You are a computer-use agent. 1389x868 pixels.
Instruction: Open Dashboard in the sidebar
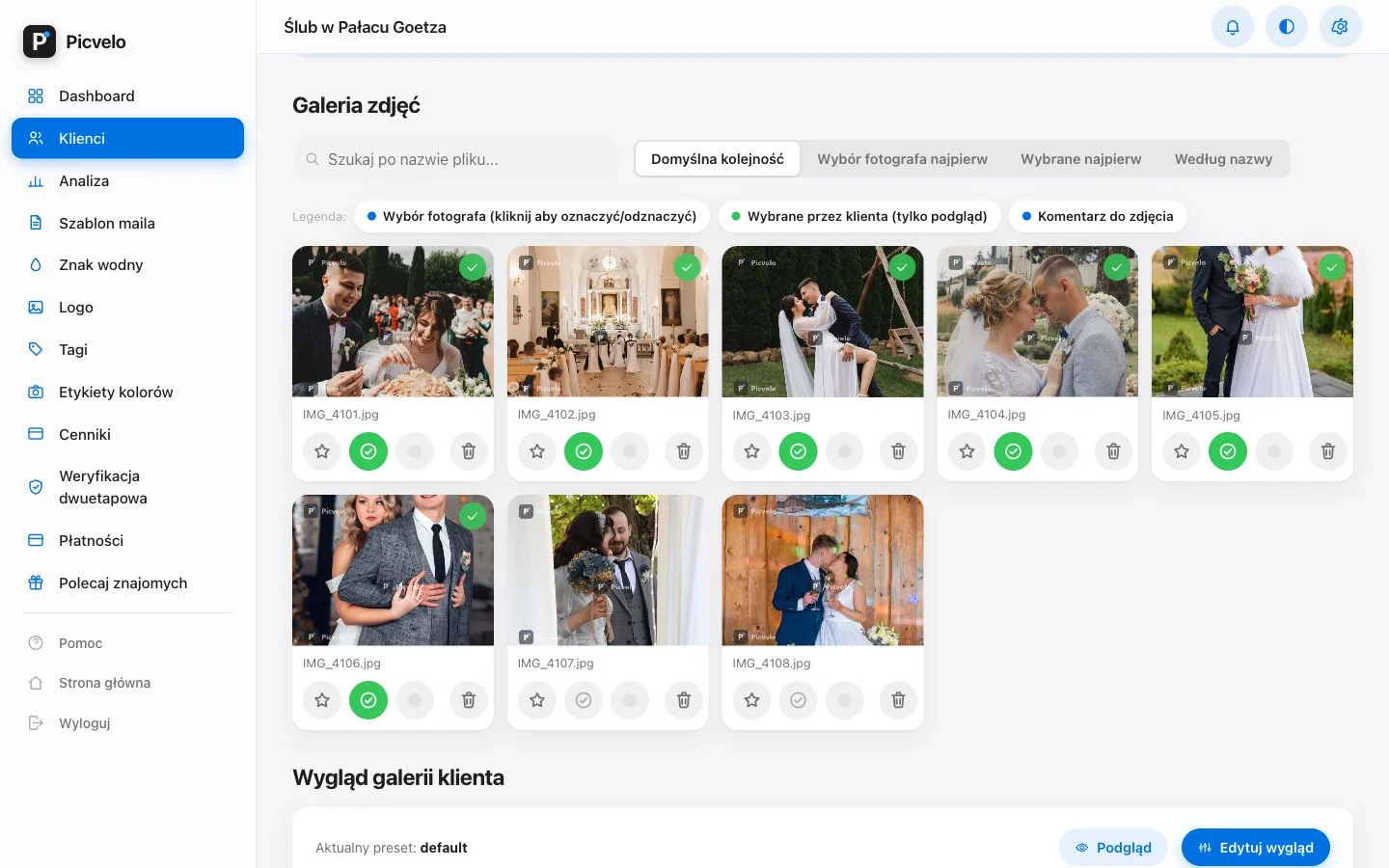click(x=127, y=96)
